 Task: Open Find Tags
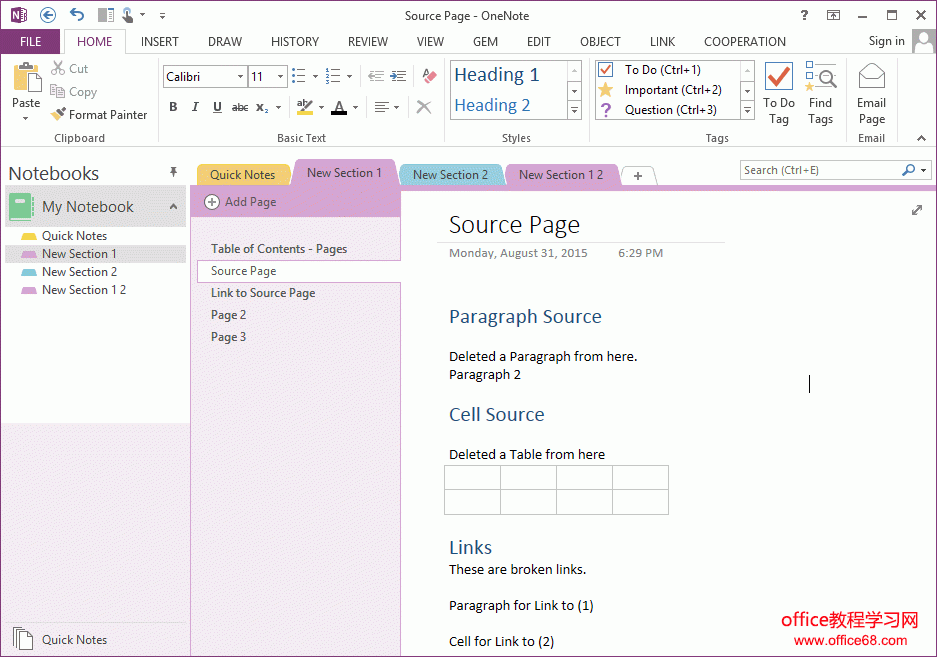pos(820,95)
